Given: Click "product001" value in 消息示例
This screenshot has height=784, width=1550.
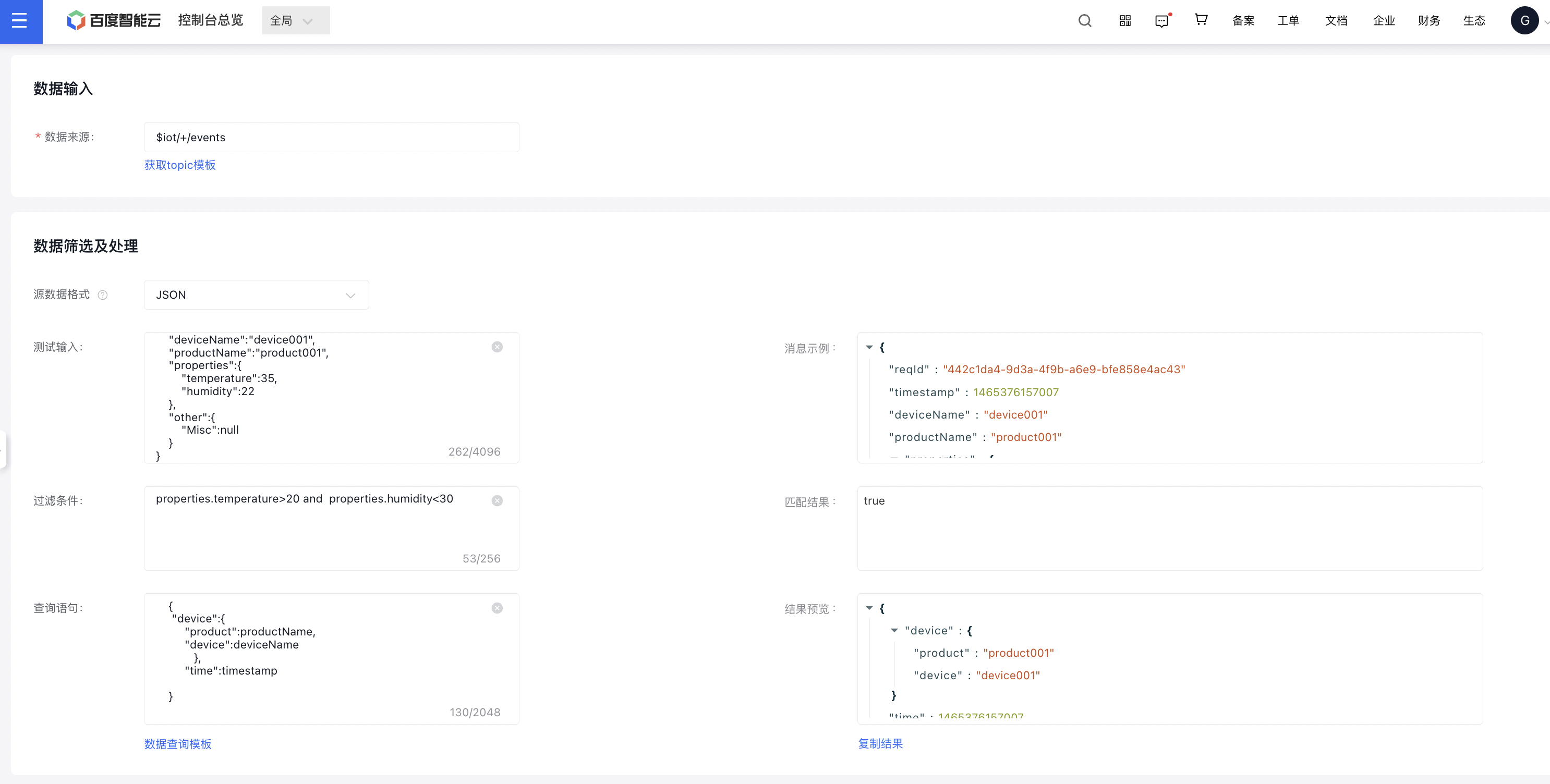Looking at the screenshot, I should 1026,437.
